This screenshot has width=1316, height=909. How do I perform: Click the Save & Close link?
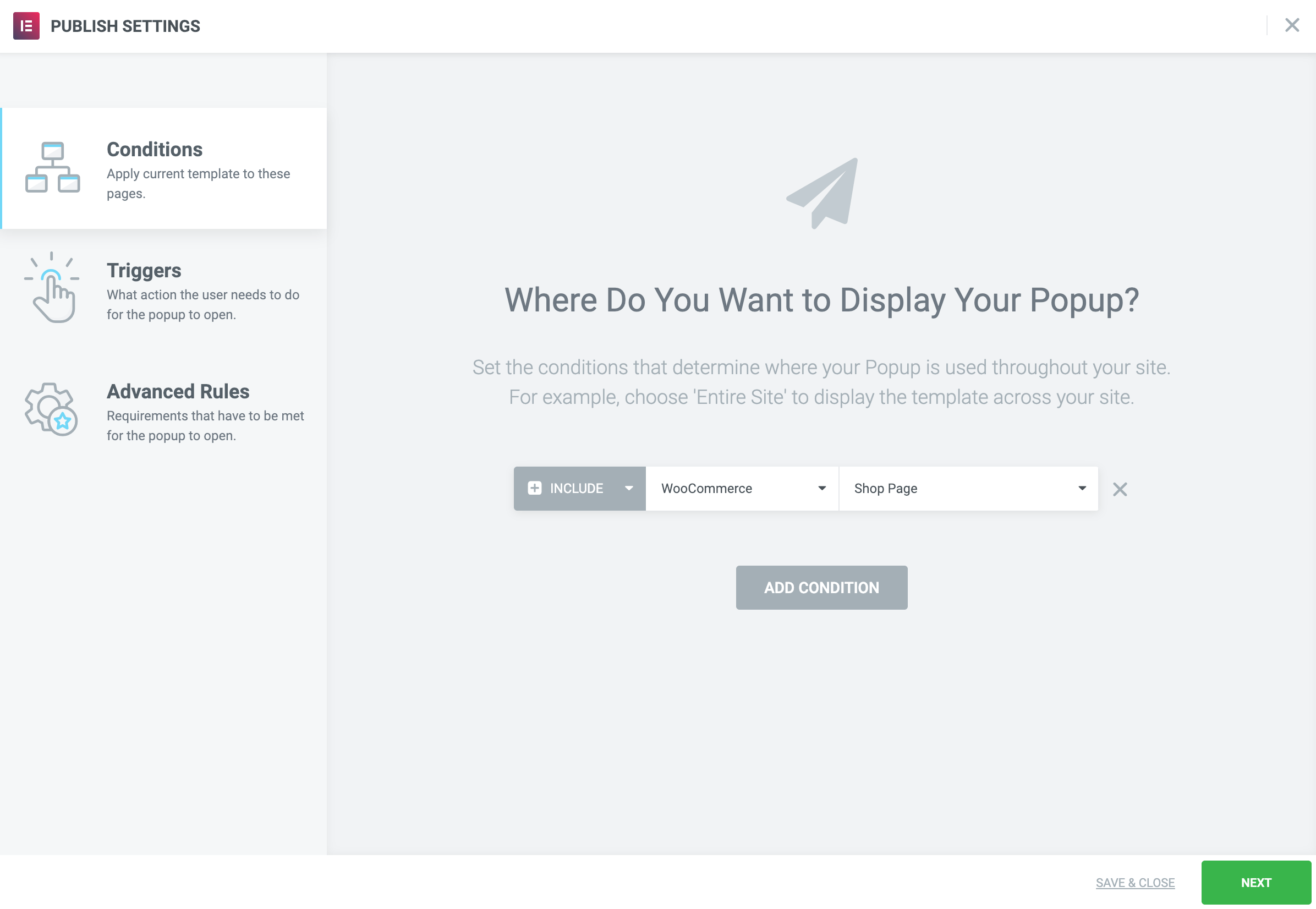click(1134, 883)
